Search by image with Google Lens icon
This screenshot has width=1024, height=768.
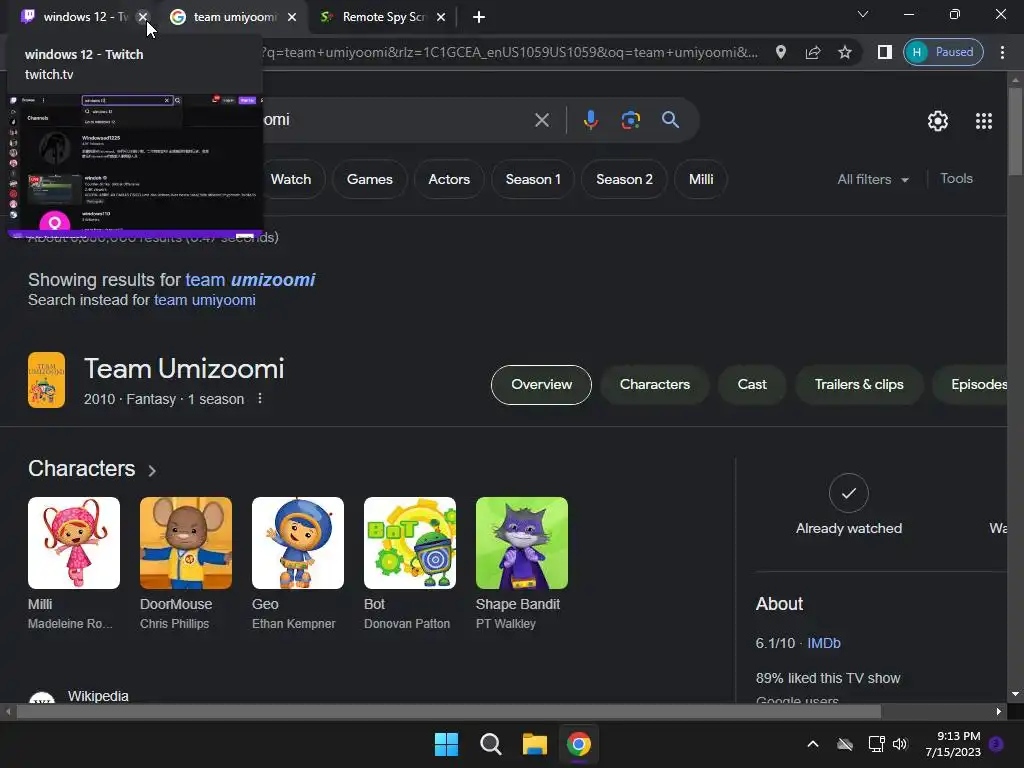(x=631, y=120)
